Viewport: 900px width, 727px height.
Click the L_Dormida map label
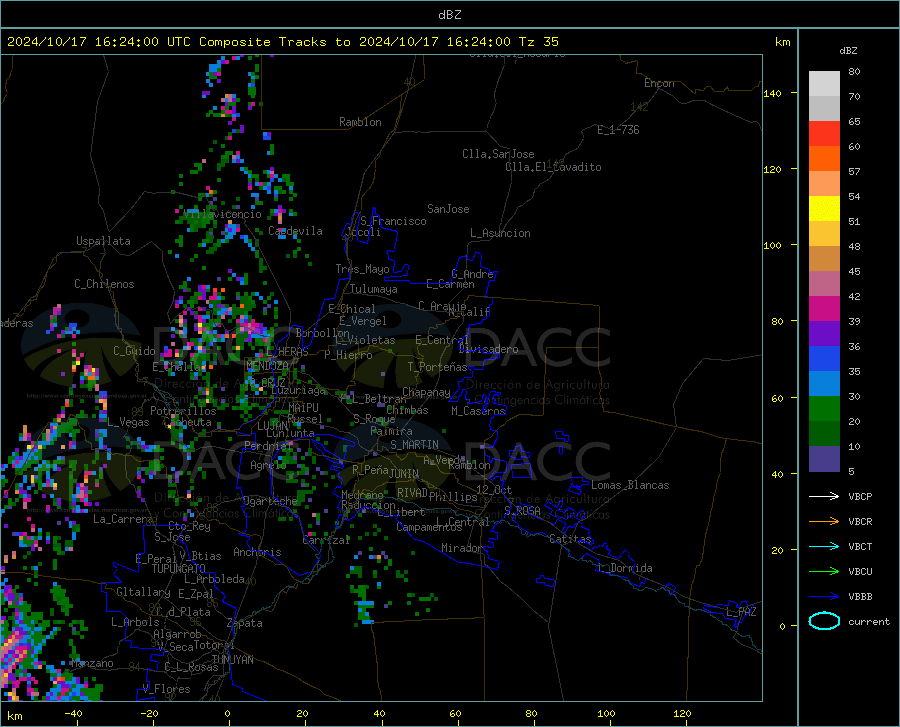pyautogui.click(x=625, y=568)
